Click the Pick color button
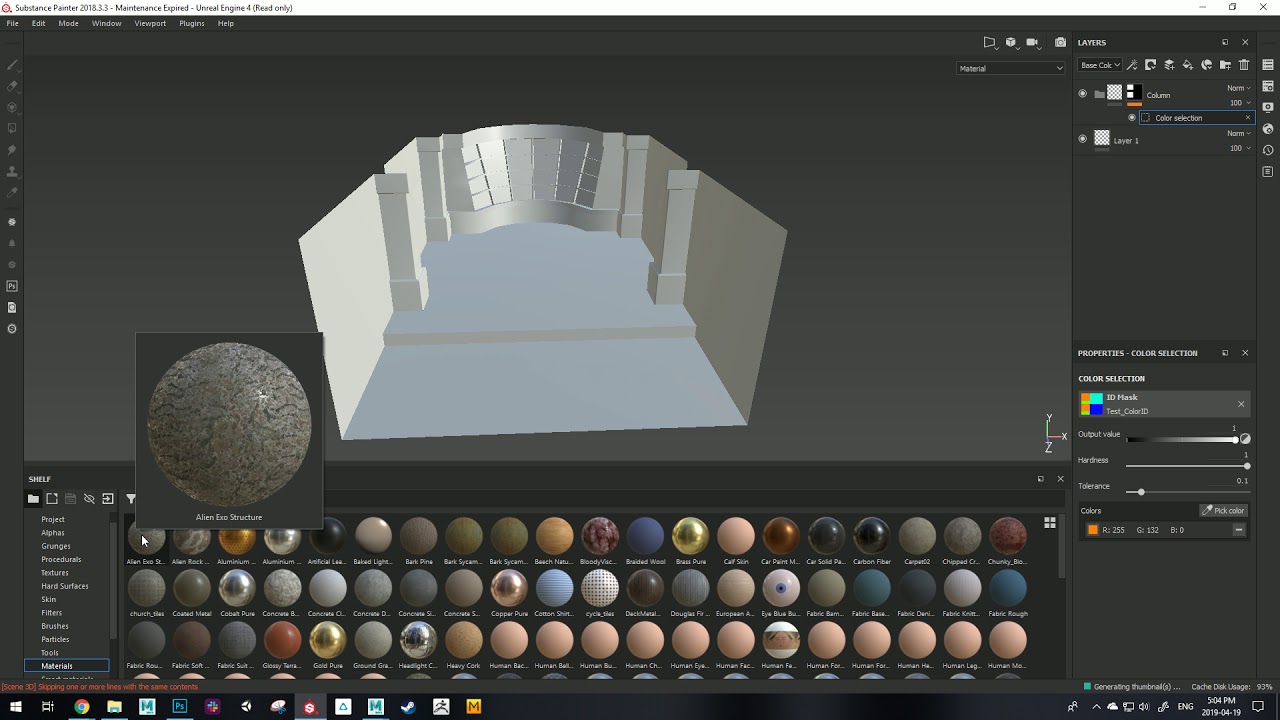This screenshot has width=1280, height=720. [1223, 511]
